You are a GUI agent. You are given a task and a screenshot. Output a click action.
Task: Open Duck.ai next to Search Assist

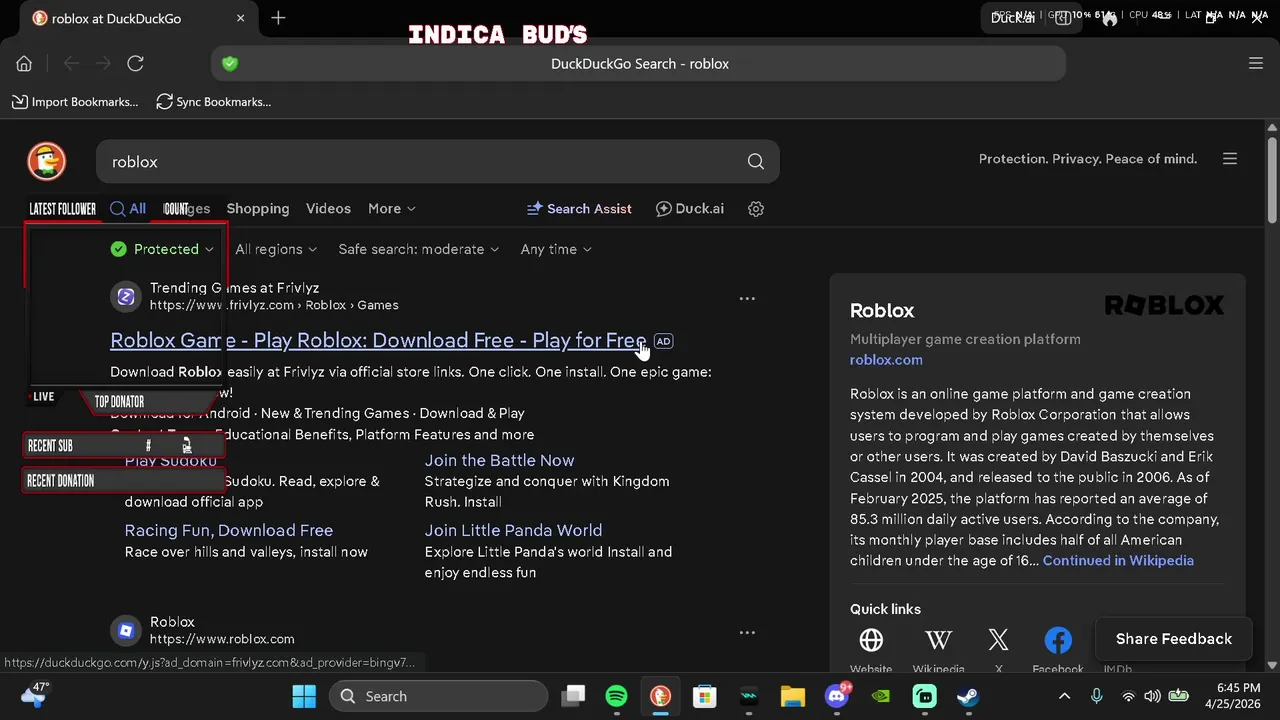click(x=690, y=209)
